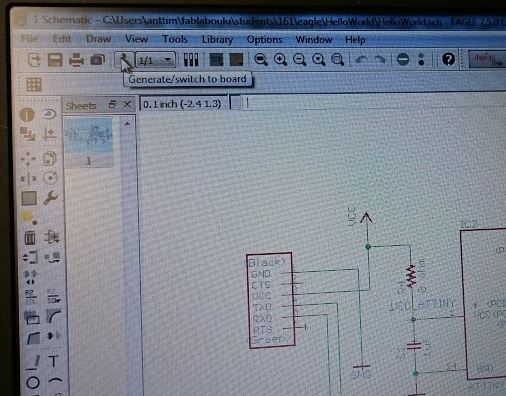506x396 pixels.
Task: Select the Group tool
Action: click(29, 198)
